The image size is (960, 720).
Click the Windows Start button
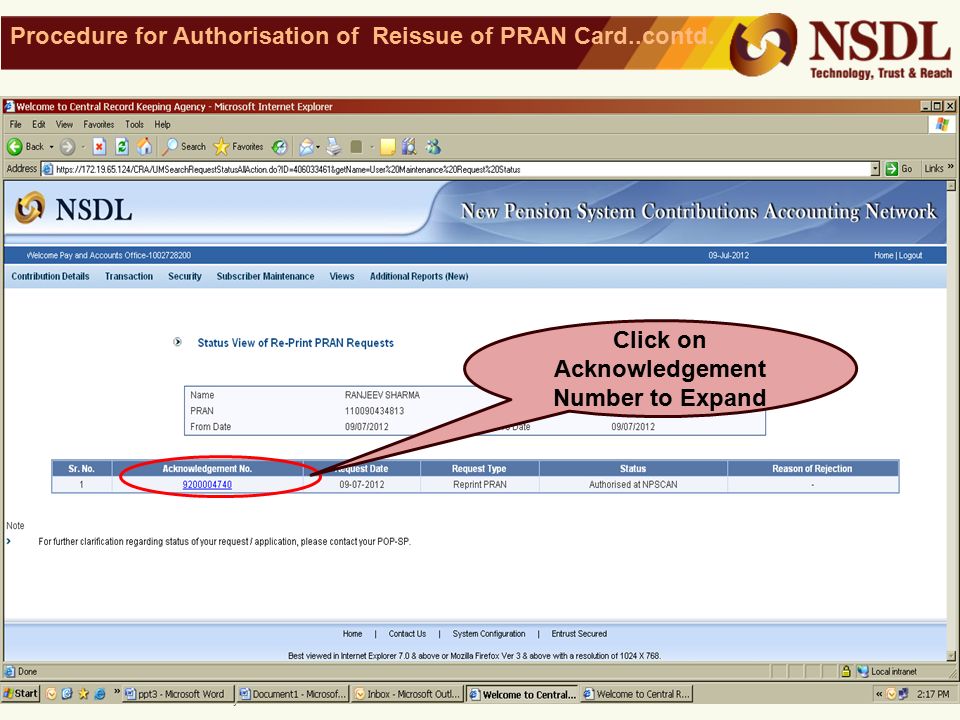21,693
